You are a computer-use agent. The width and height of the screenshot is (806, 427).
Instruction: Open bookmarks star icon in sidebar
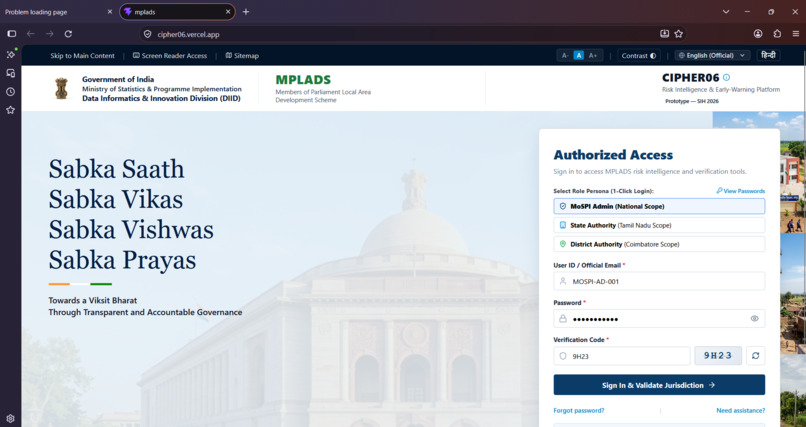click(10, 110)
